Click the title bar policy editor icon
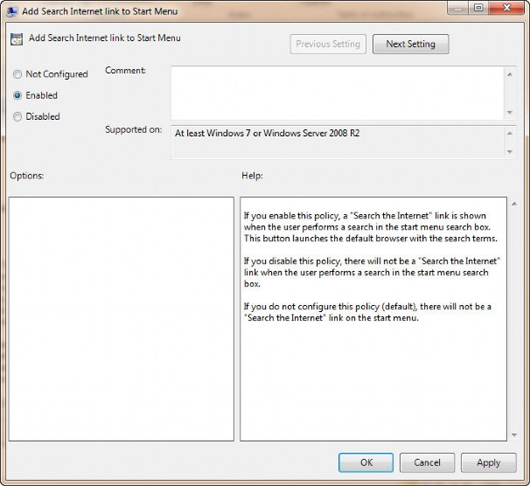Viewport: 530px width, 486px height. (x=12, y=11)
